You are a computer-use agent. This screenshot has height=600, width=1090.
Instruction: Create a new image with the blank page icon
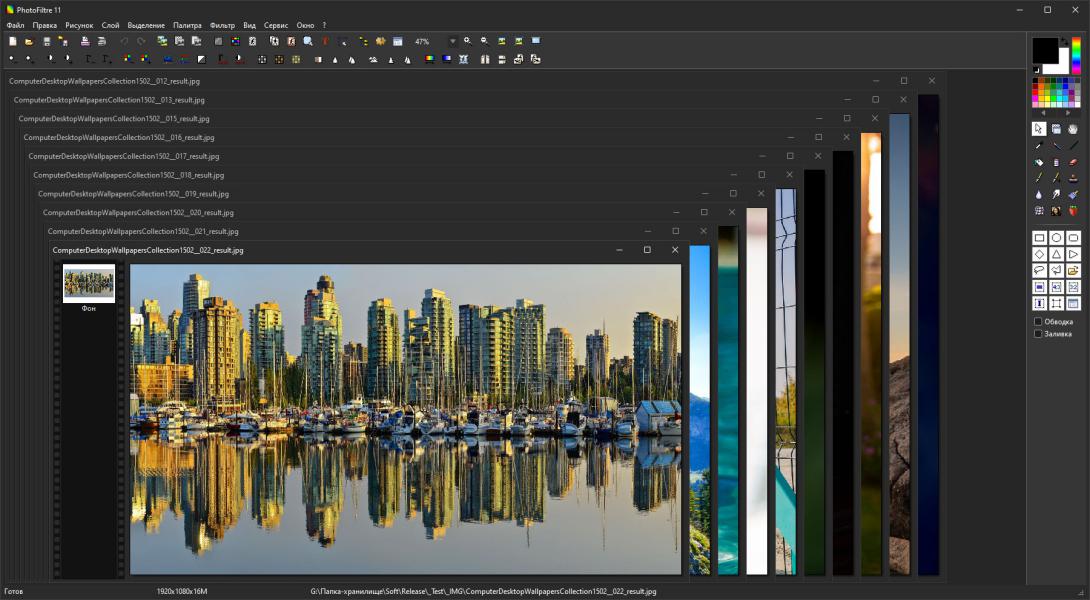[x=13, y=42]
